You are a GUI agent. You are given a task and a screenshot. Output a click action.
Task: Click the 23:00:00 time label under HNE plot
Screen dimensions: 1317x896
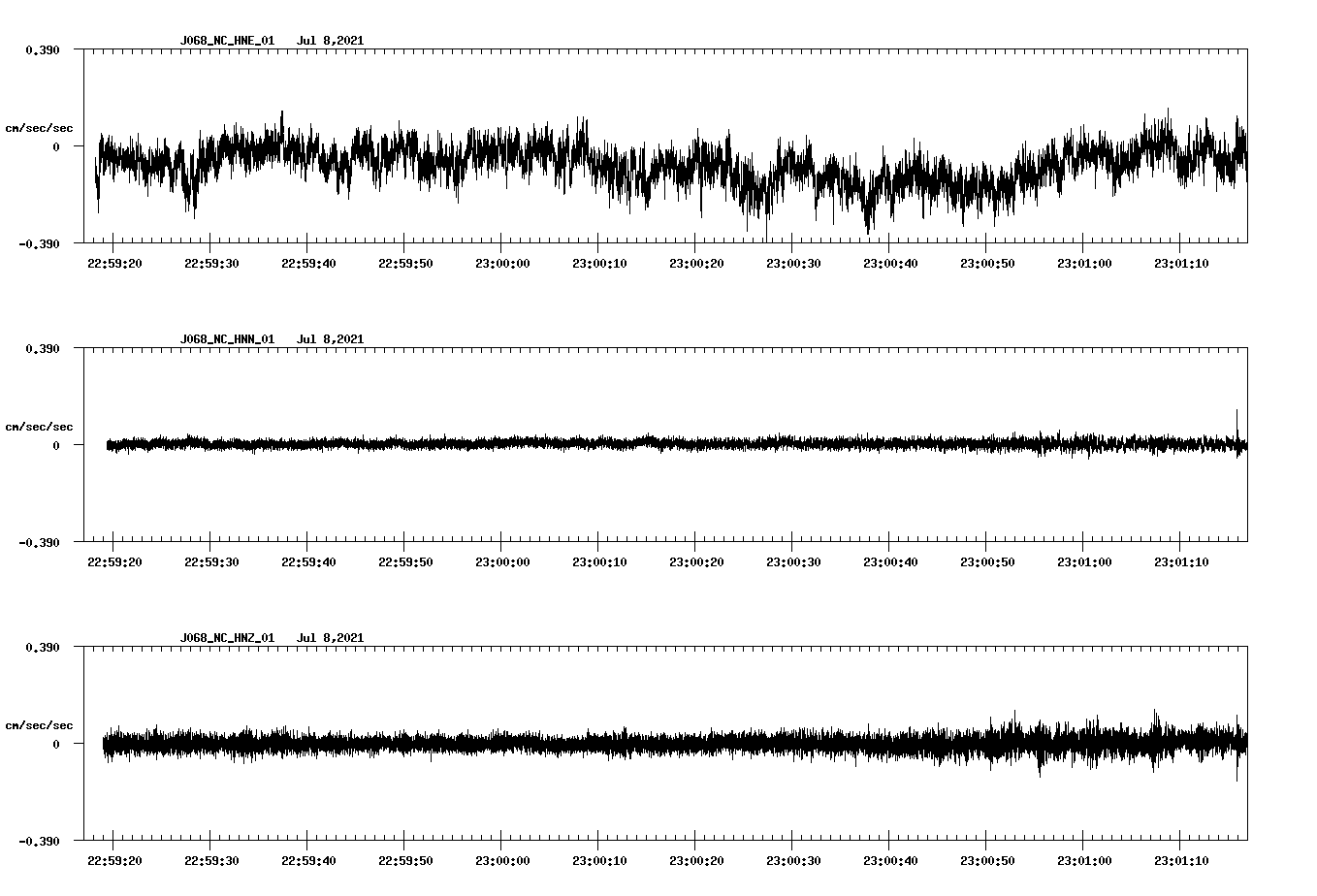tap(501, 264)
